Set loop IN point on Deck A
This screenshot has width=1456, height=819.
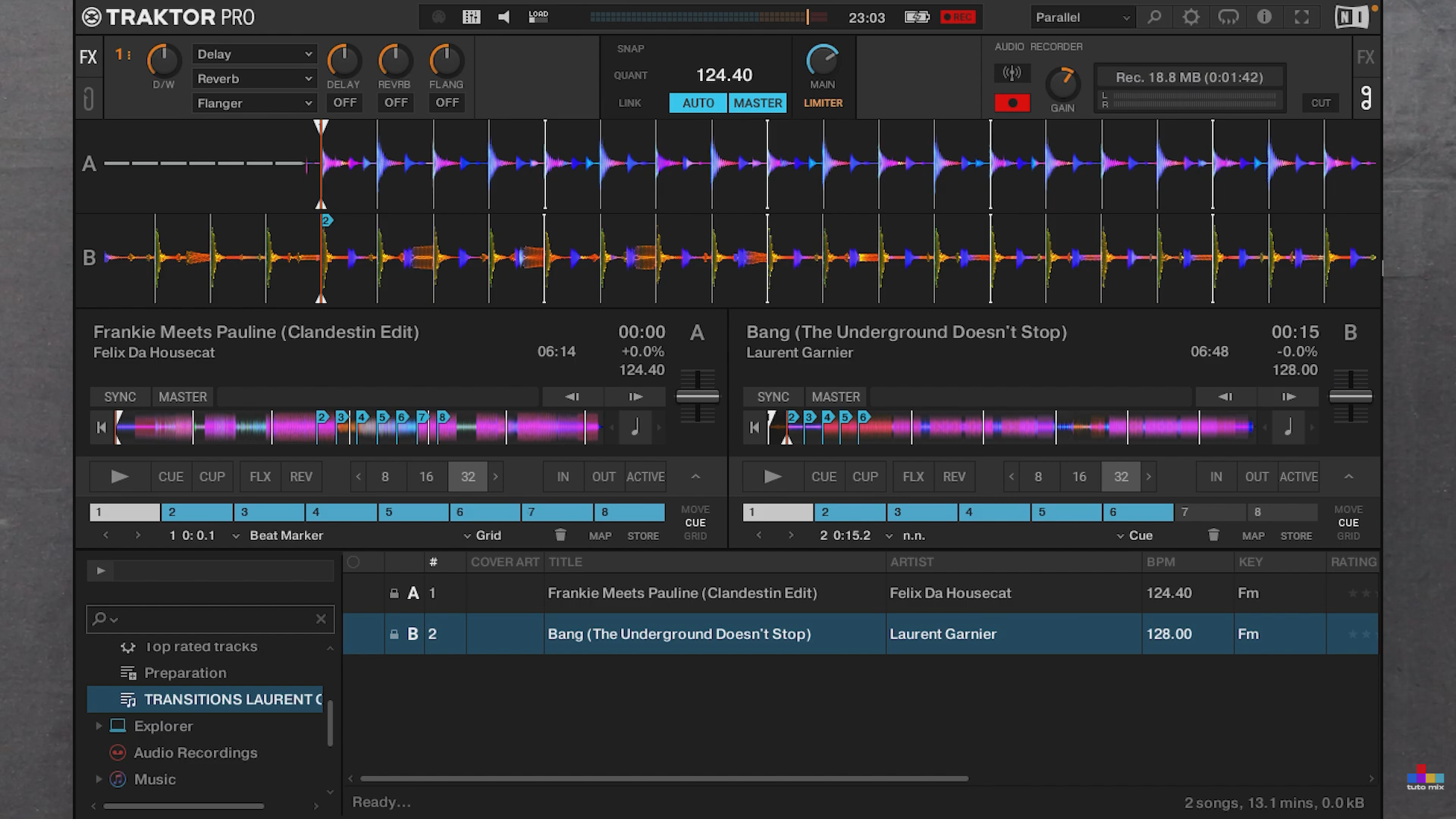(563, 476)
